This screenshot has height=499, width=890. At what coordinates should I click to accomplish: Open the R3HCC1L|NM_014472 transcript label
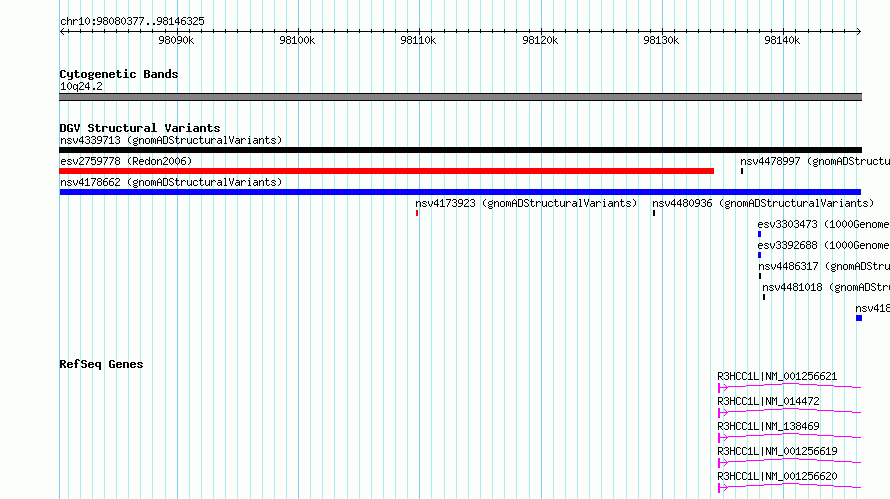tap(769, 401)
